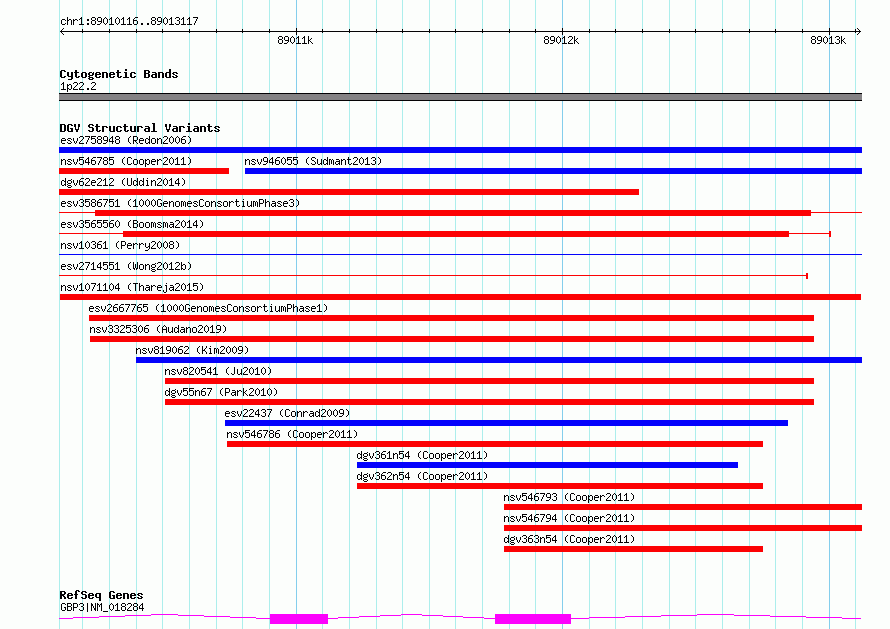Click the nsv546794 (Cooper2011) variant label
Screen dimensions: 890x629
569,518
